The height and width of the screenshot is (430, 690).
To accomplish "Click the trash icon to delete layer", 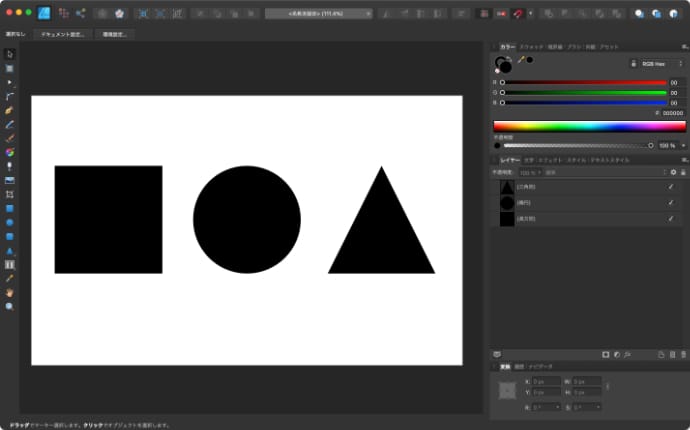I will coord(674,354).
